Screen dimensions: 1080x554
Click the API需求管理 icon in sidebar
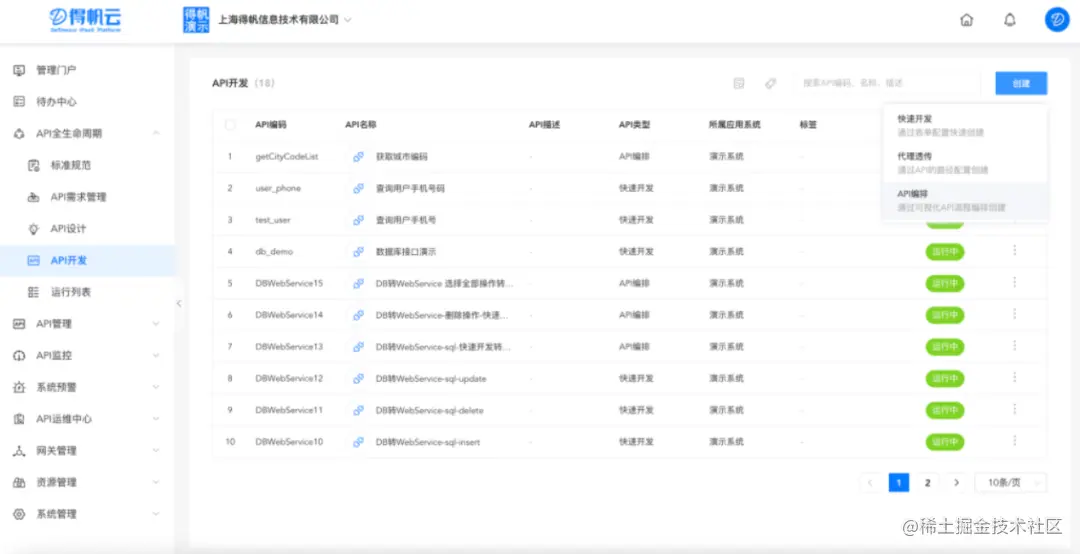pyautogui.click(x=33, y=197)
